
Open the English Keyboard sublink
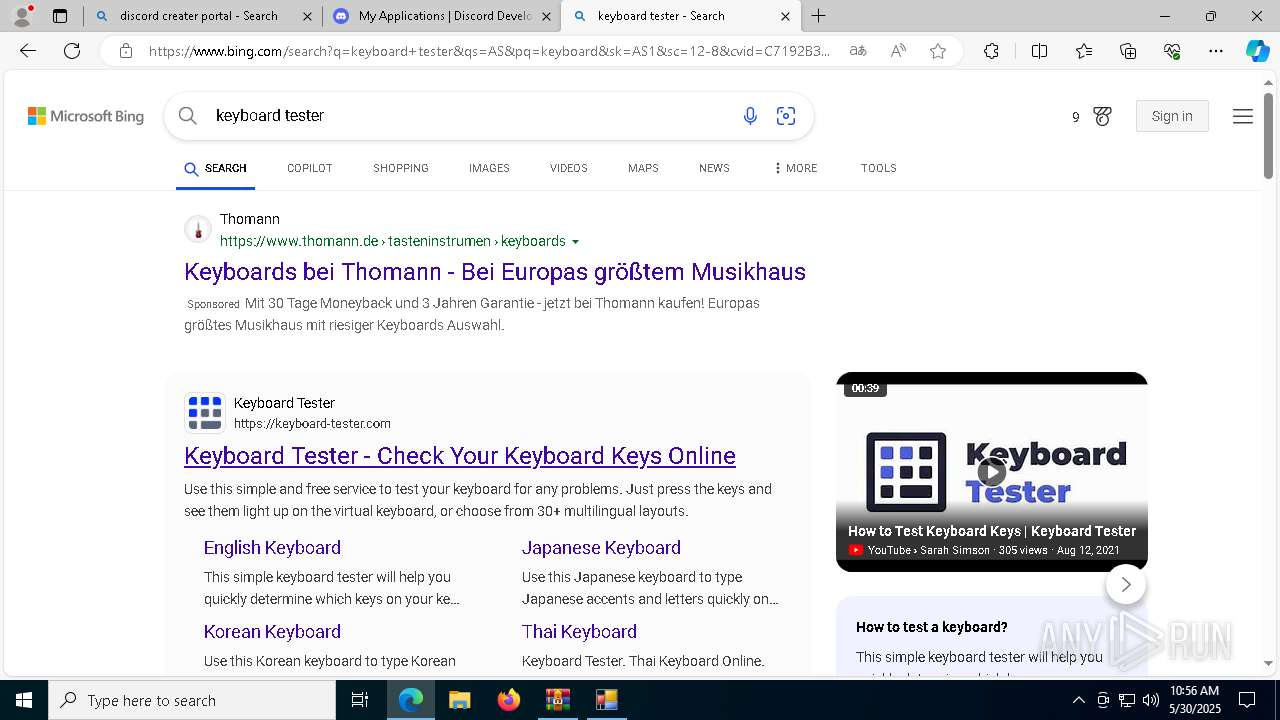tap(272, 548)
